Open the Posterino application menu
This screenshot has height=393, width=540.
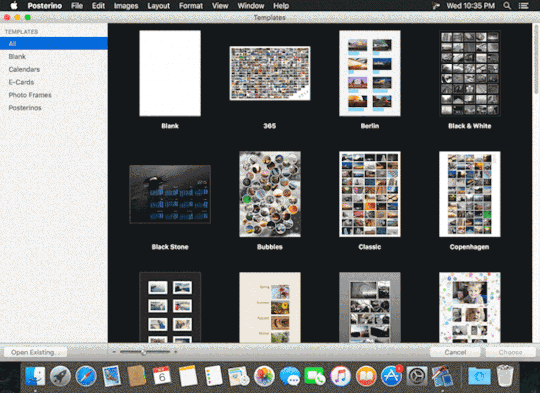point(45,6)
